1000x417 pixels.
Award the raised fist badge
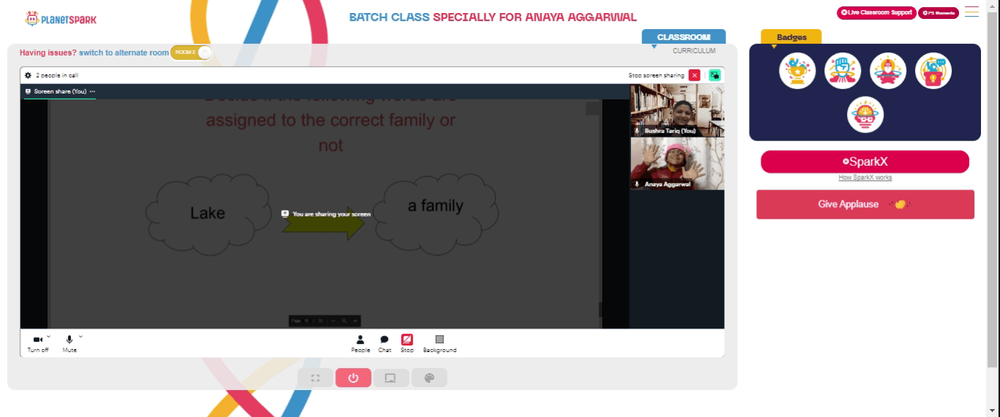pyautogui.click(x=842, y=71)
